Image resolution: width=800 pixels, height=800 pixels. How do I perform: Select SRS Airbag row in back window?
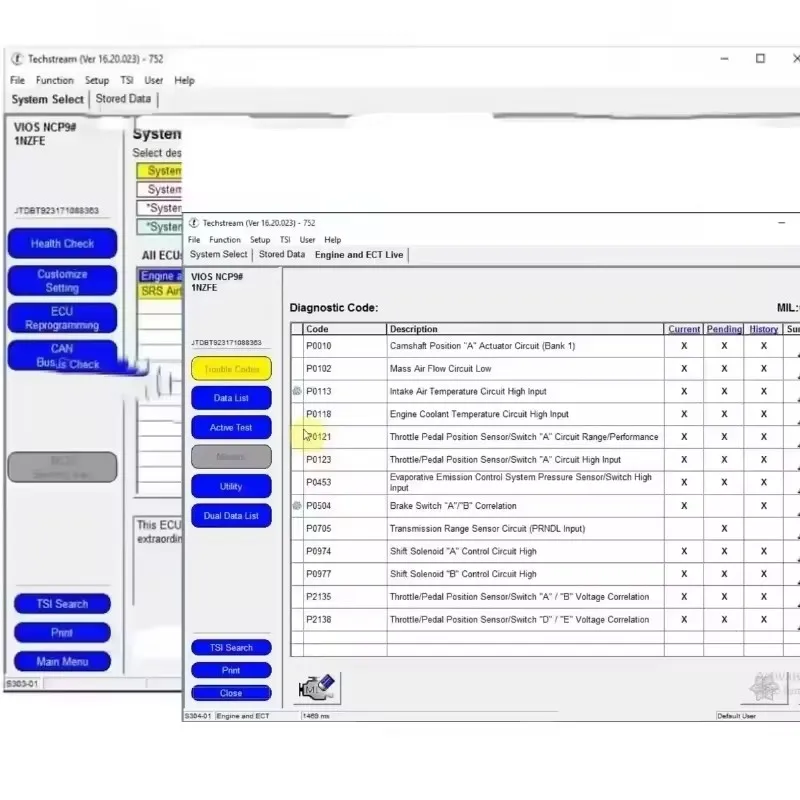click(160, 291)
